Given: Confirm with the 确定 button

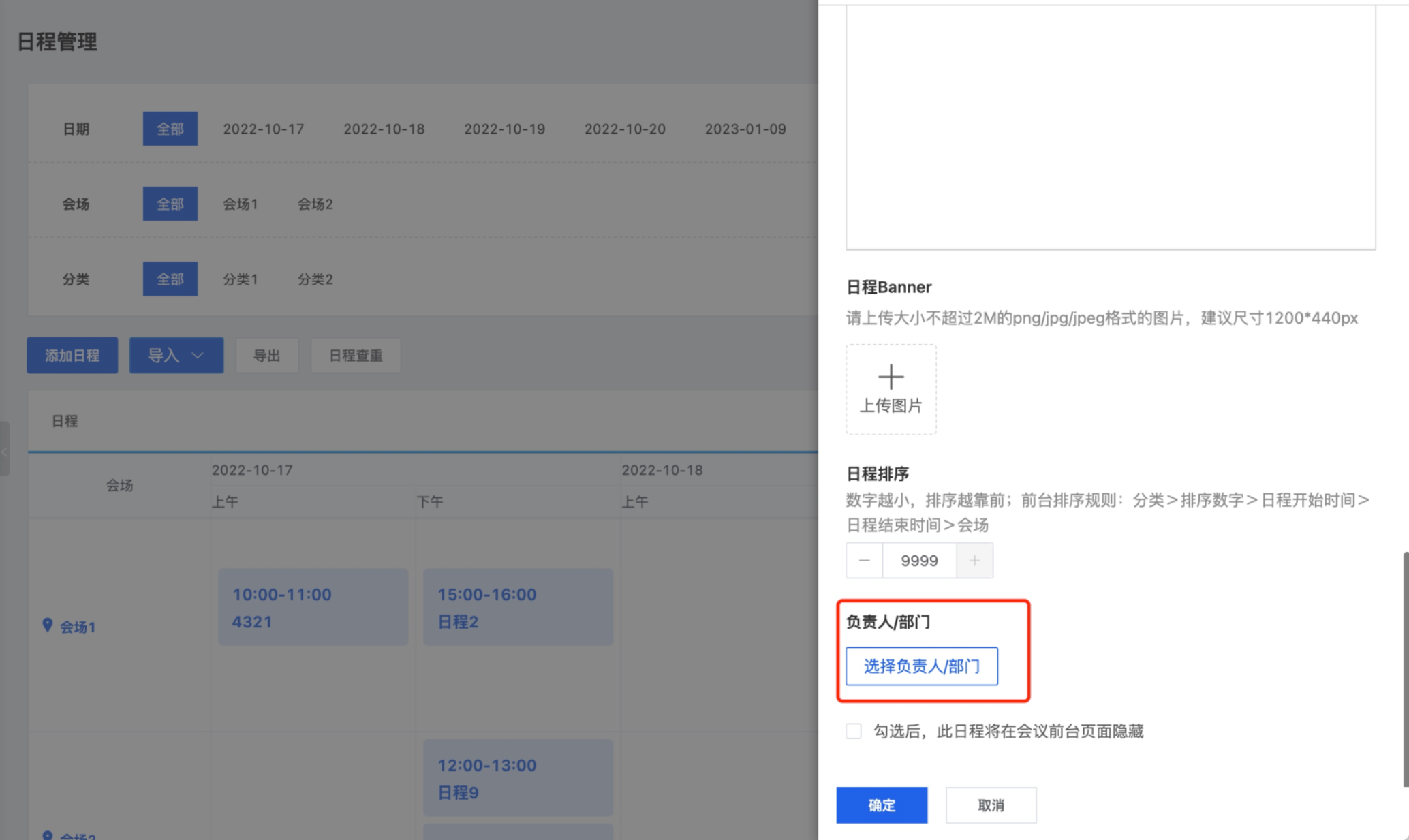Looking at the screenshot, I should 882,805.
